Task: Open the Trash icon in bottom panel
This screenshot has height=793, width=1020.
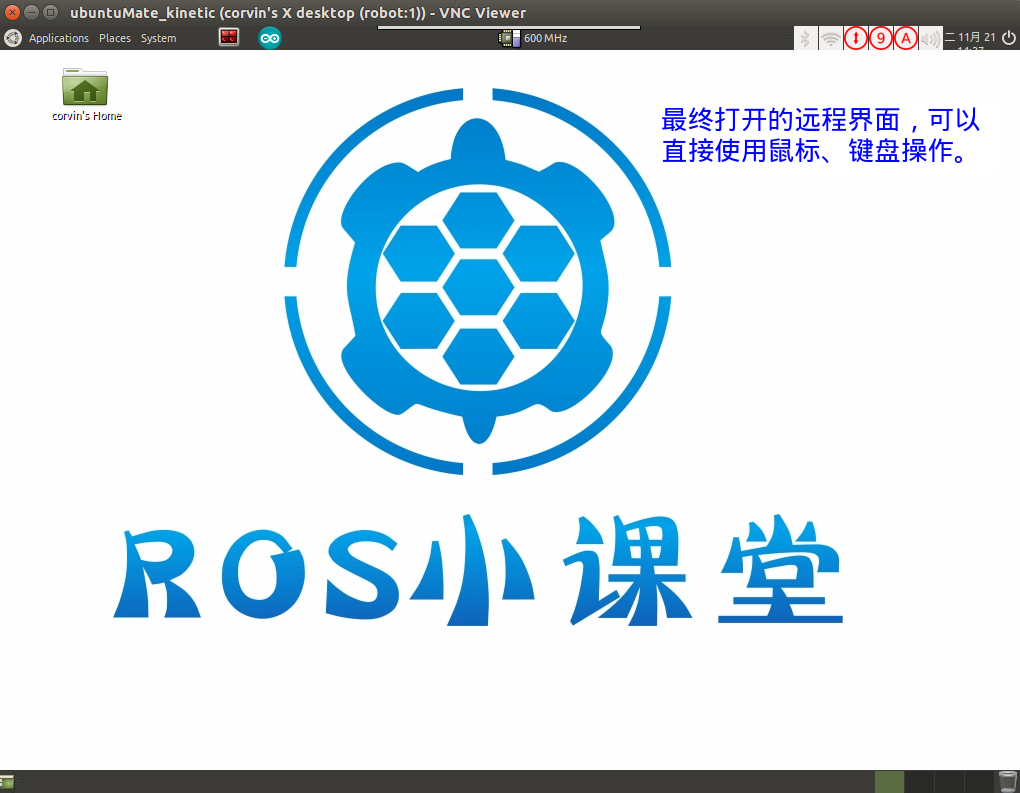Action: point(1007,781)
